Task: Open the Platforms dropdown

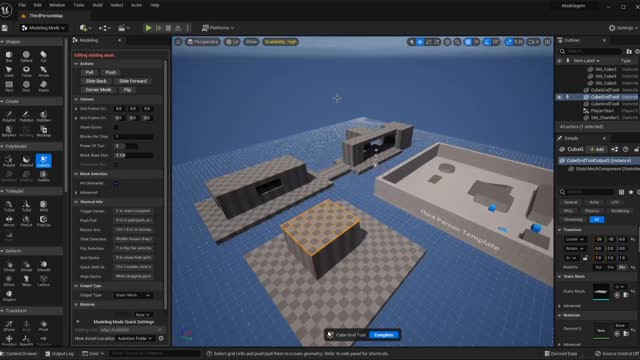Action: click(x=218, y=28)
